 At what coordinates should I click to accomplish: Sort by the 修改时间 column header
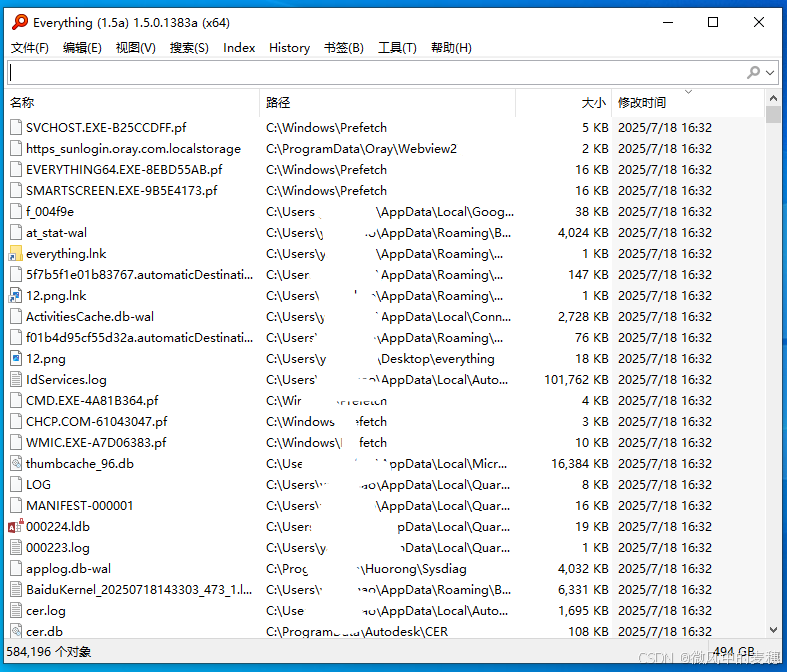688,102
